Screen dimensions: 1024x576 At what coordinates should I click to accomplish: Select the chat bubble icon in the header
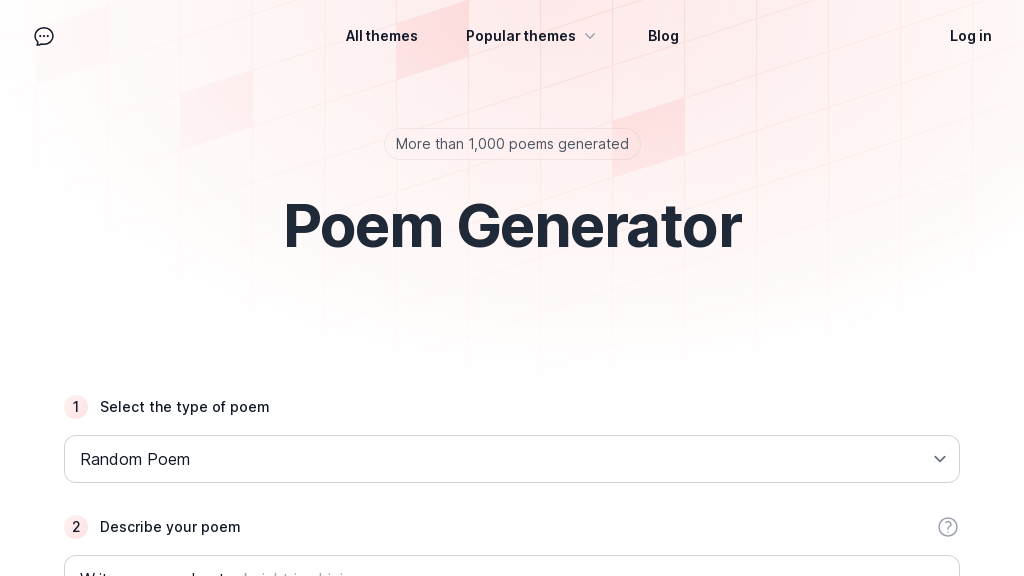44,36
